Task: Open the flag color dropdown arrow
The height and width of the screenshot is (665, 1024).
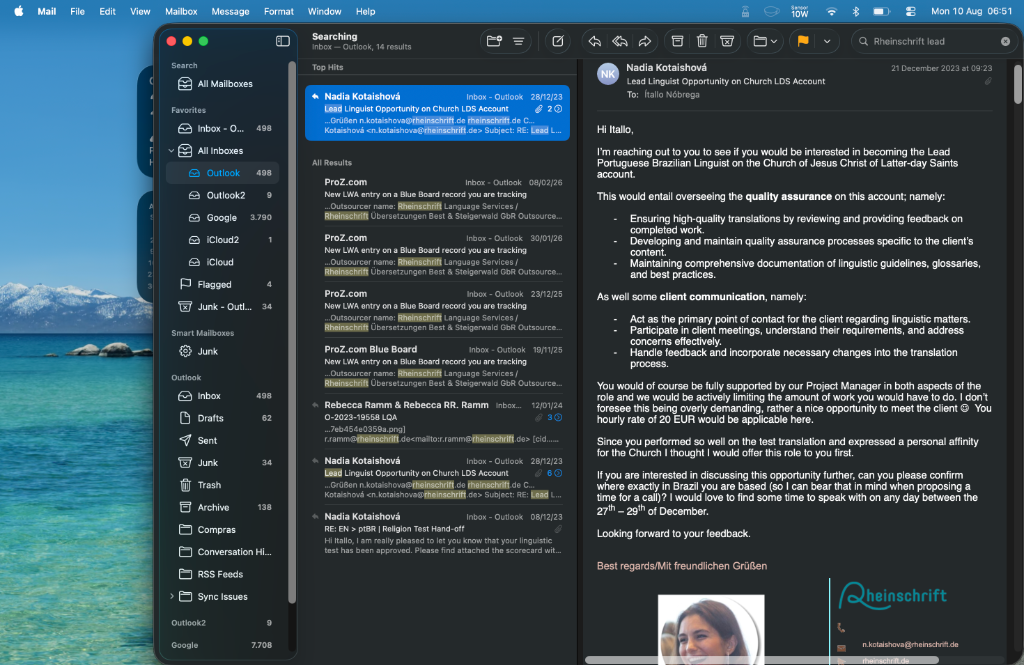Action: (827, 41)
